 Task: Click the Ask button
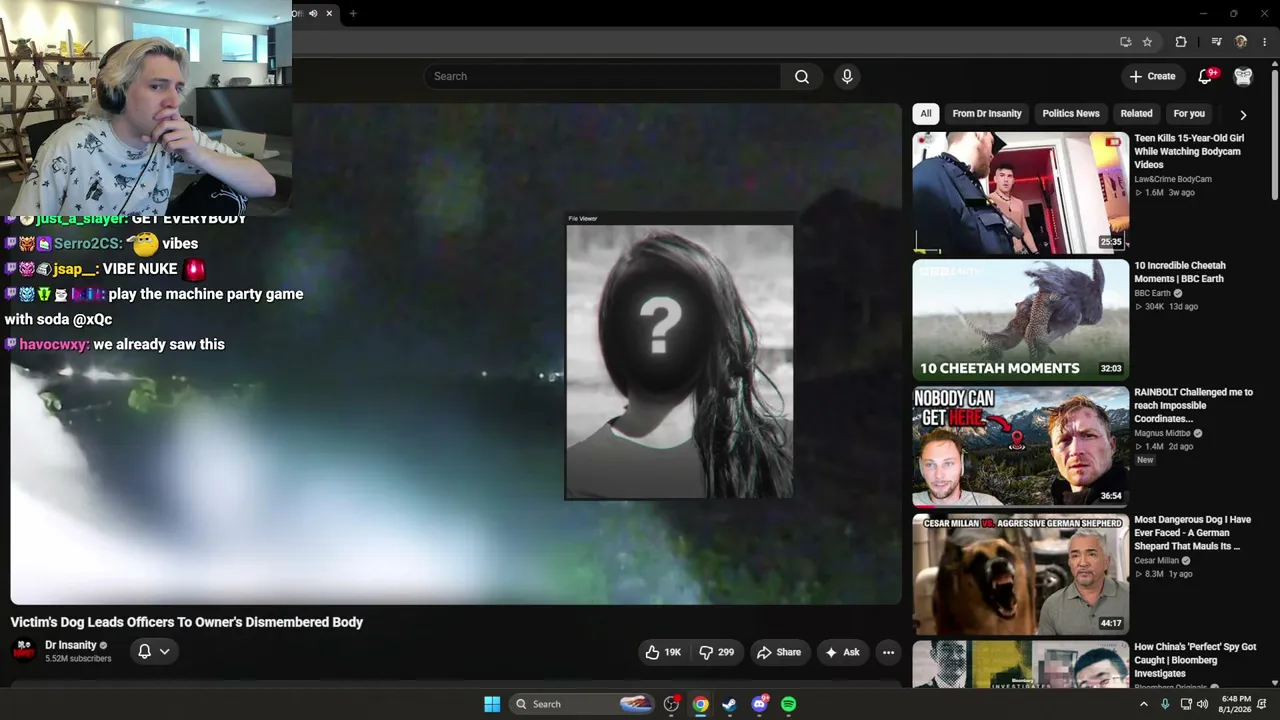[x=842, y=652]
